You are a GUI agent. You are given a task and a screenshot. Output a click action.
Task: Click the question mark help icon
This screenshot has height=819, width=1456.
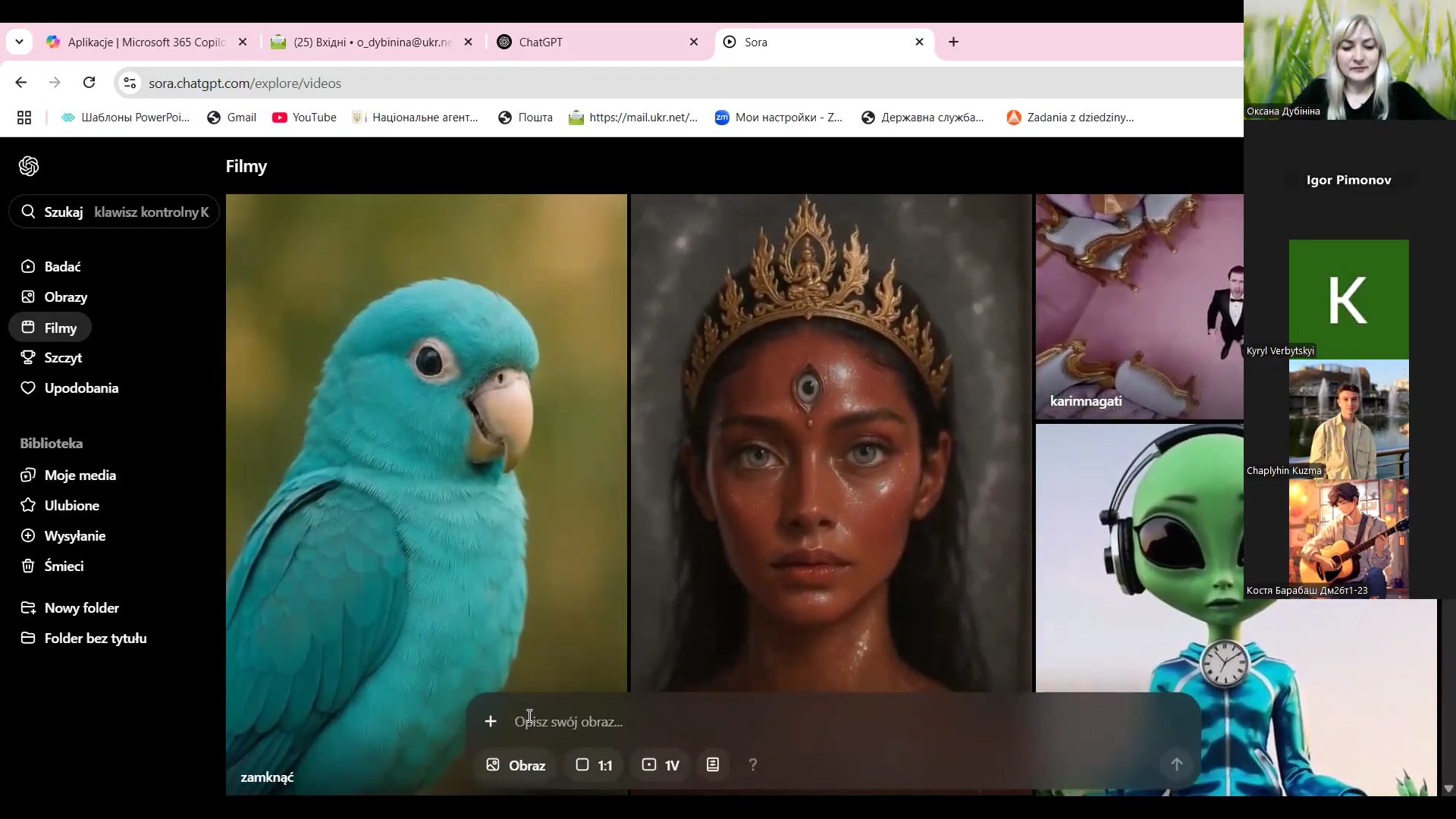(752, 764)
